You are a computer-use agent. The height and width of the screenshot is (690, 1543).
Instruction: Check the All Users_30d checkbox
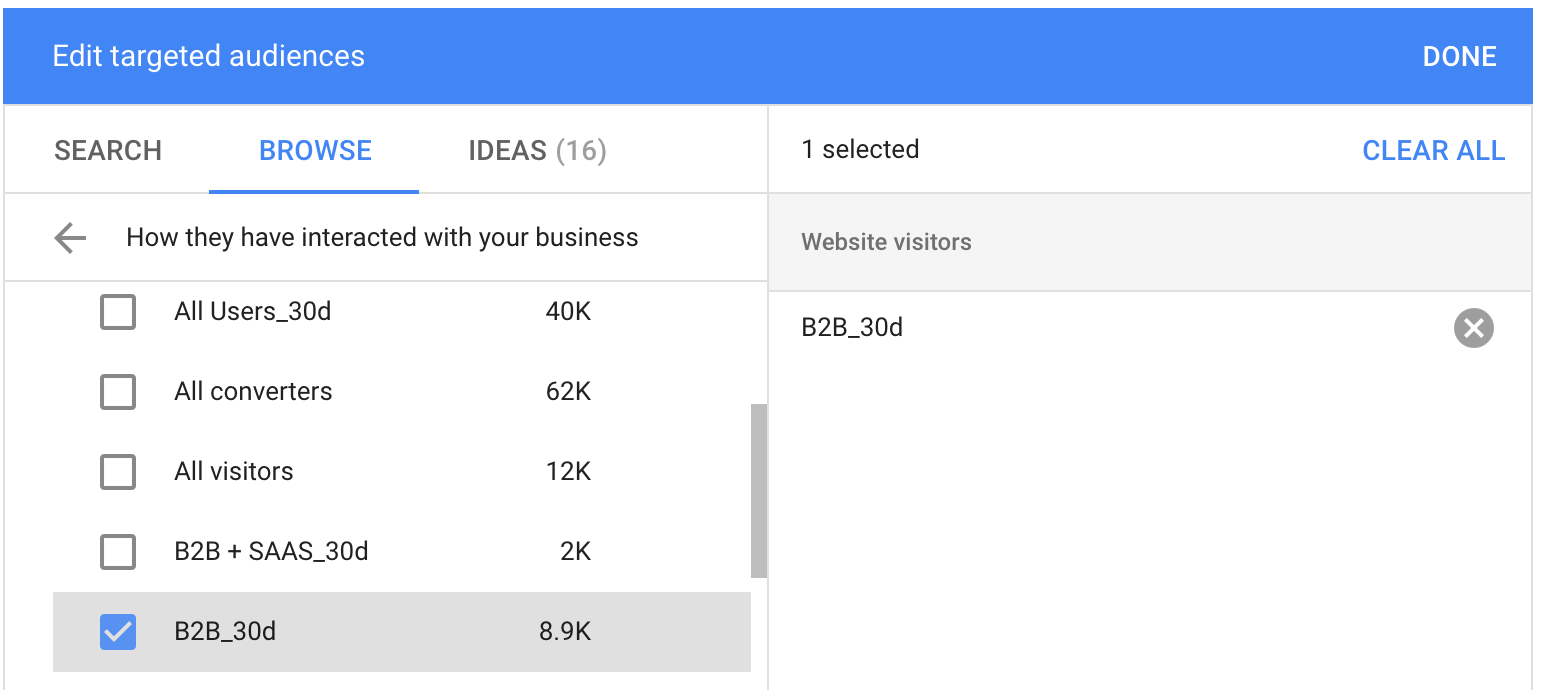[x=118, y=312]
